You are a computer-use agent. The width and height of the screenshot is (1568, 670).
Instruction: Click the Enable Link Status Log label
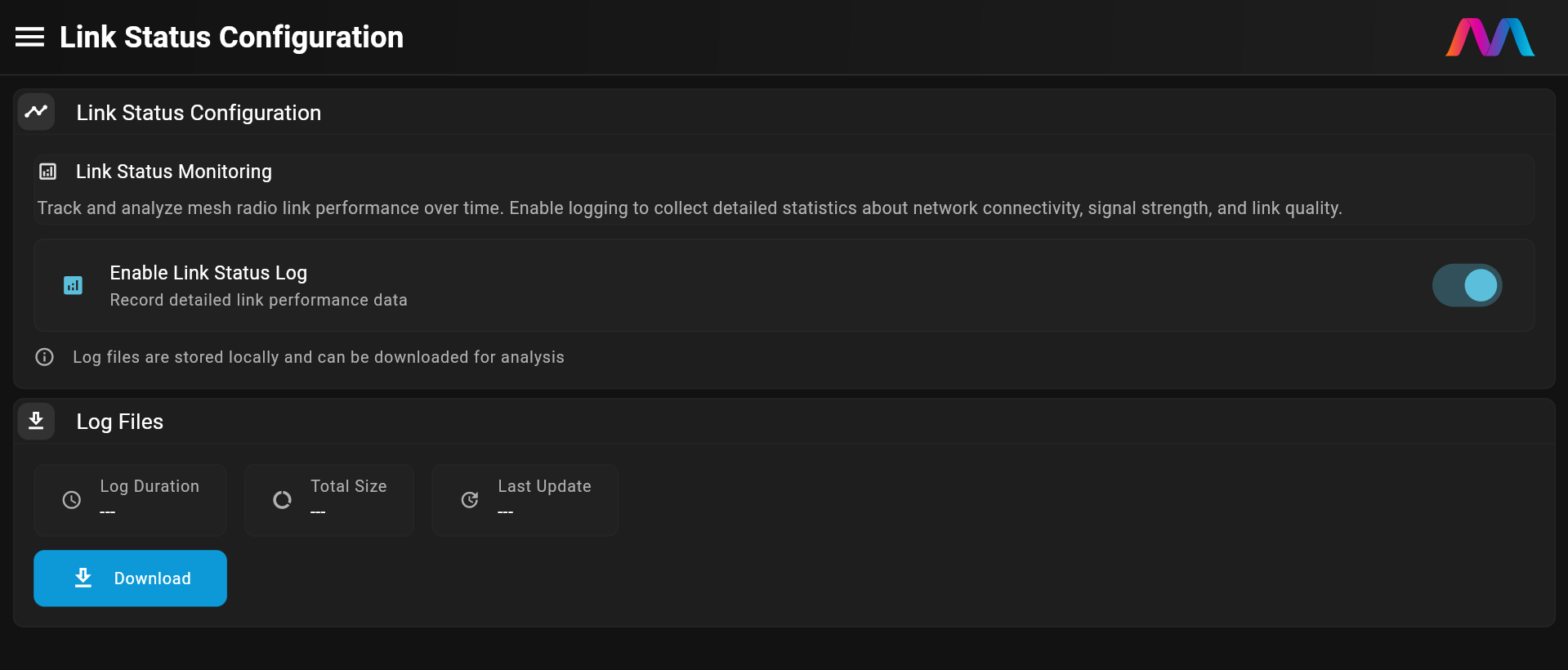(208, 273)
